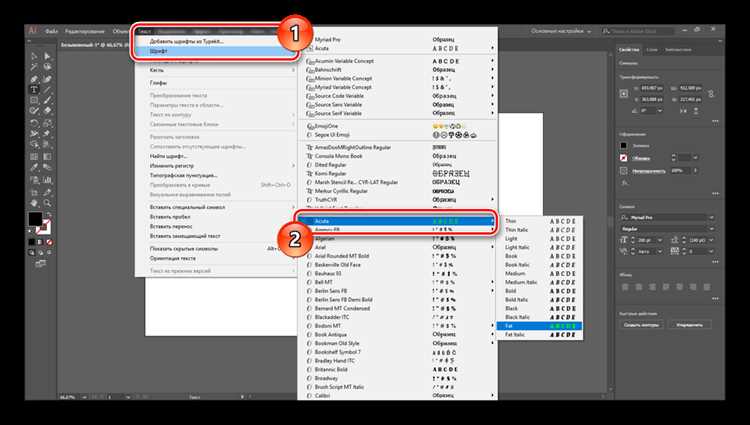Click the Обводка stroke swatch in Properties
750x425 pixels.
pos(624,158)
